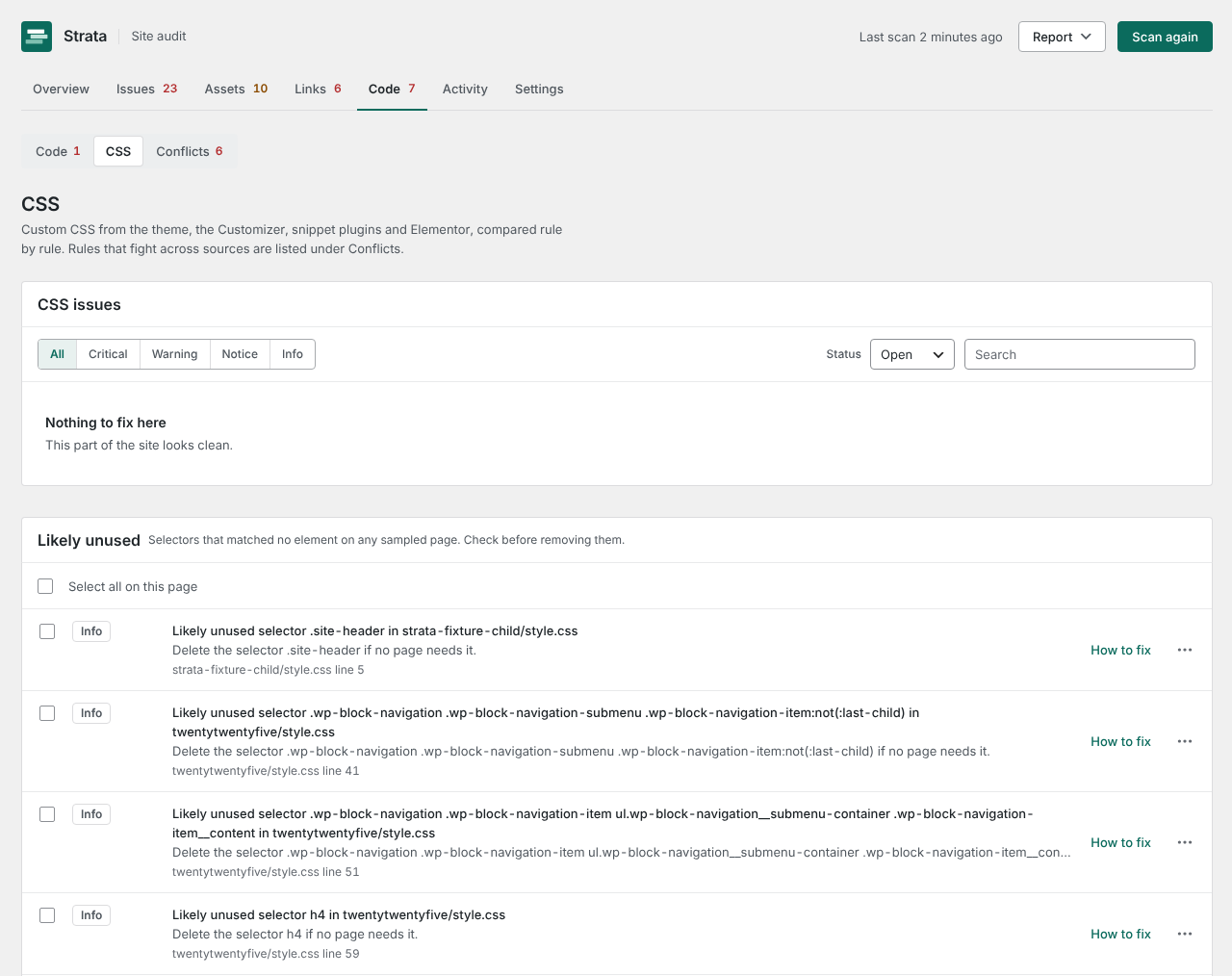This screenshot has width=1232, height=976.
Task: Open the Report dropdown
Action: pos(1062,37)
